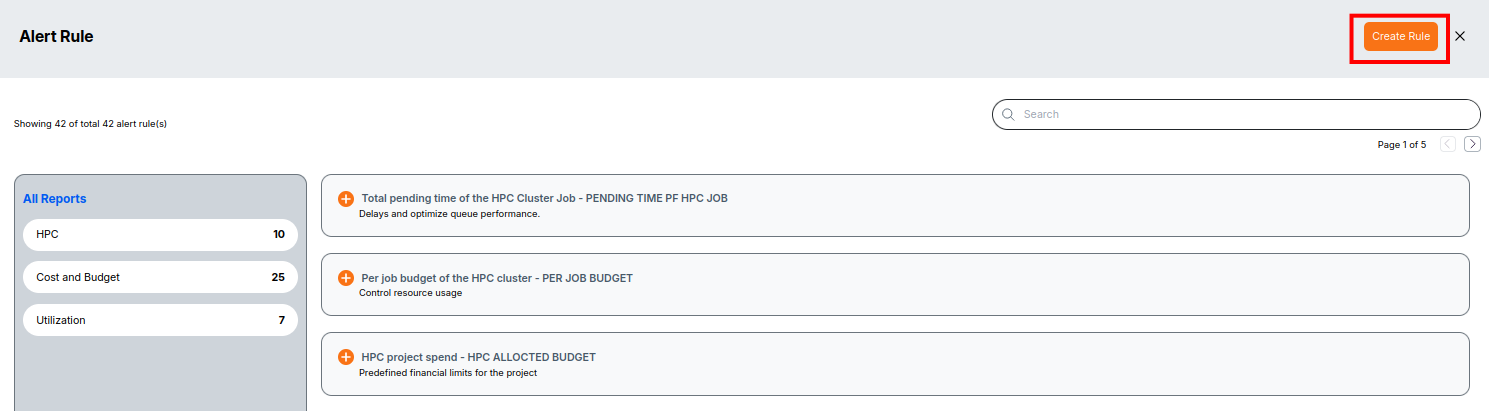Viewport: 1489px width, 411px height.
Task: Click the Cost and Budget count 25
Action: [278, 277]
